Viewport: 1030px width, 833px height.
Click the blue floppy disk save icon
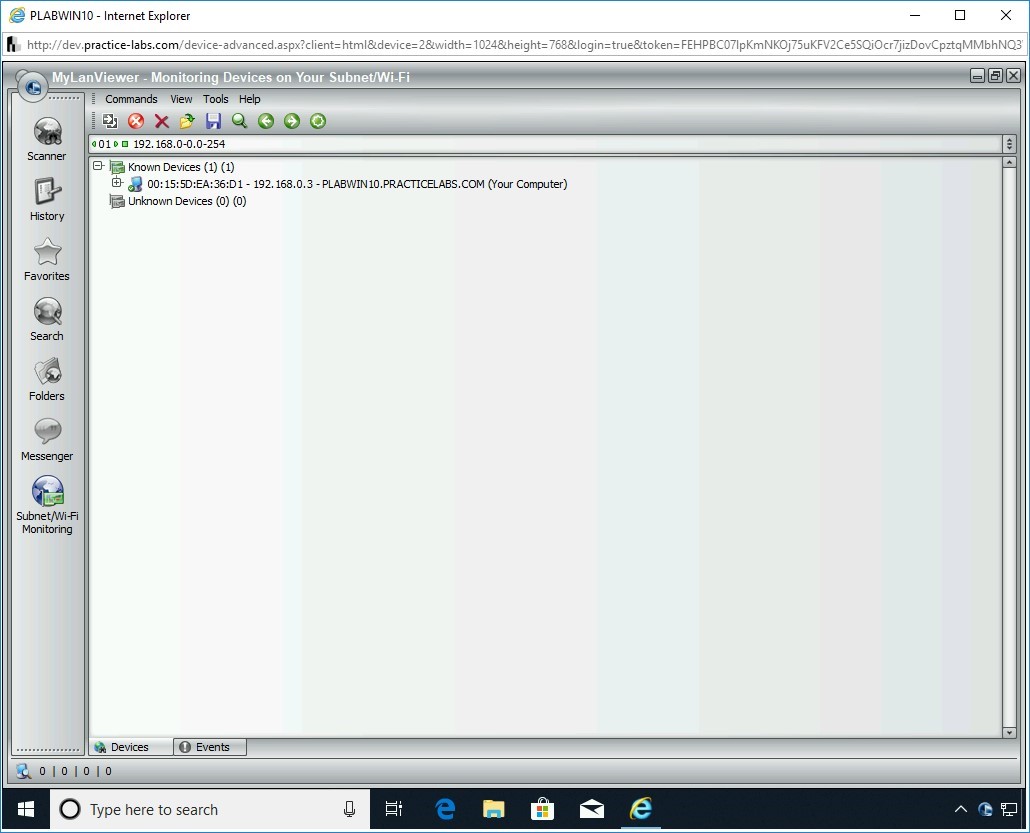213,121
